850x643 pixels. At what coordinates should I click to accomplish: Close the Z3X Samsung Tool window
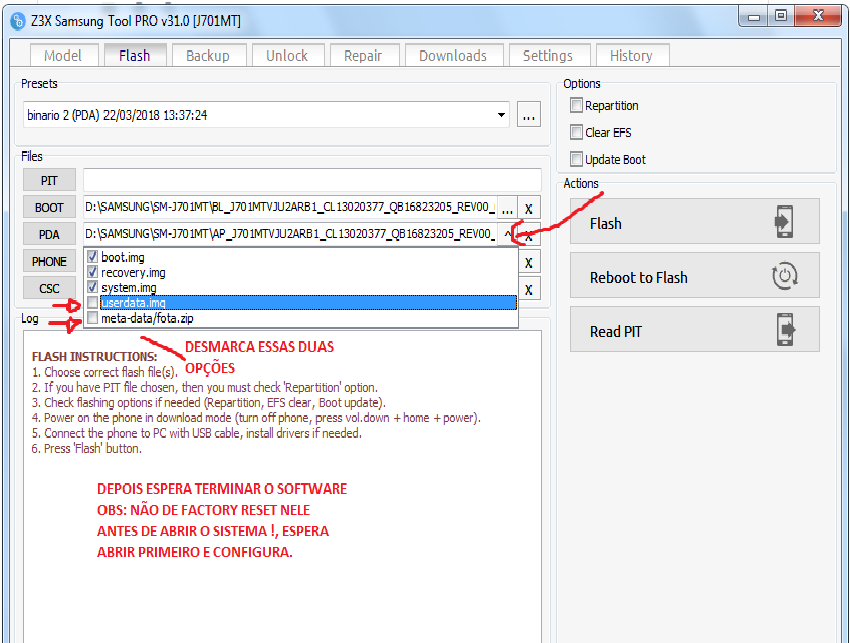coord(818,16)
